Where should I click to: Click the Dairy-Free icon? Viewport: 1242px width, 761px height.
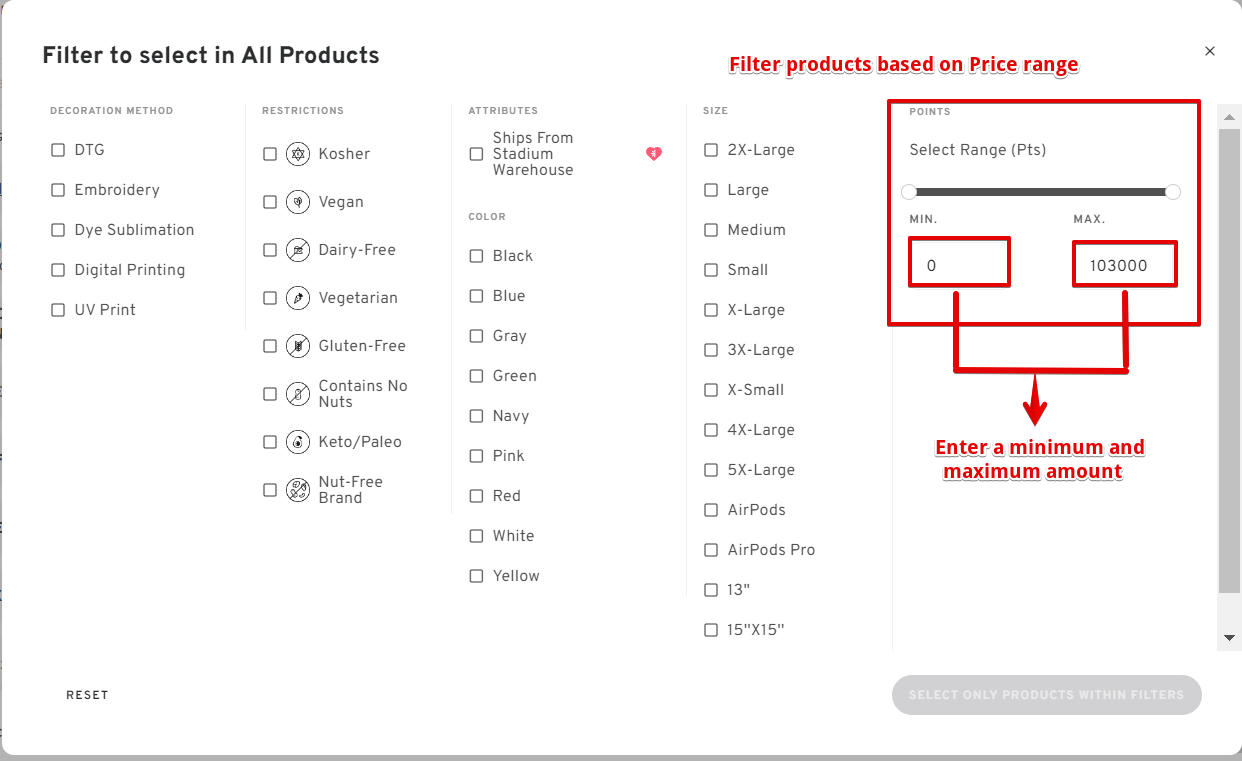pos(297,250)
